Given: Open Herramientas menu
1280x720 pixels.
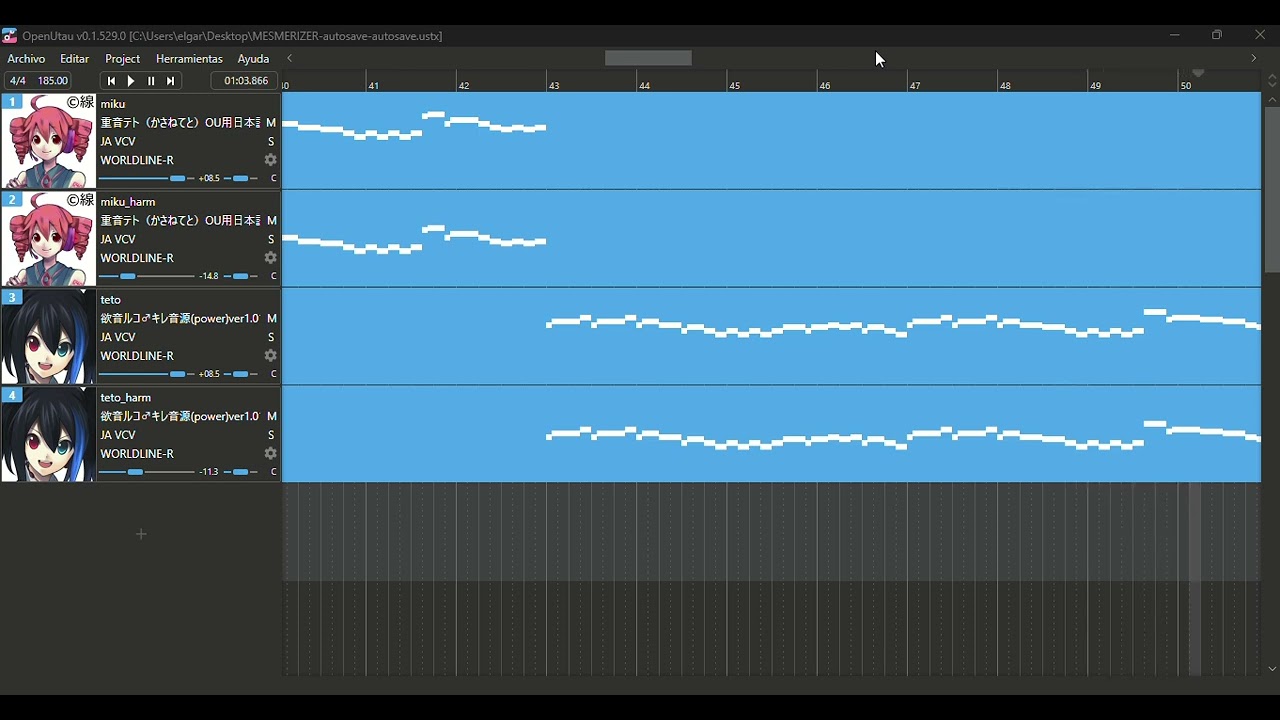Looking at the screenshot, I should point(189,59).
